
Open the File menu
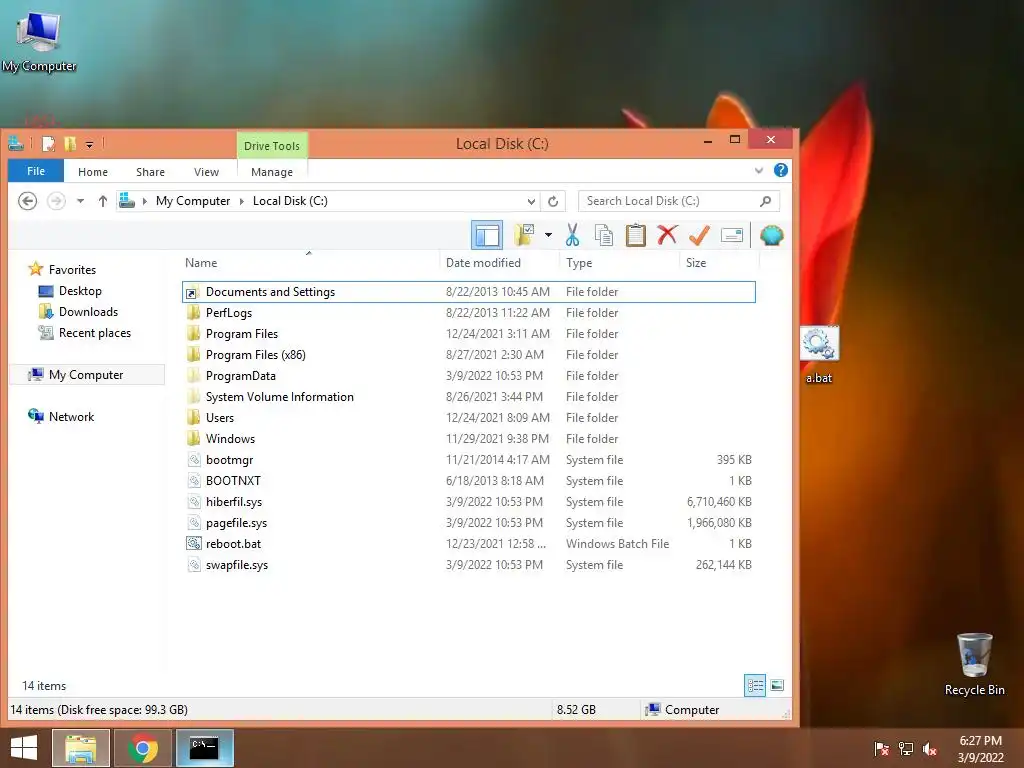(x=36, y=171)
